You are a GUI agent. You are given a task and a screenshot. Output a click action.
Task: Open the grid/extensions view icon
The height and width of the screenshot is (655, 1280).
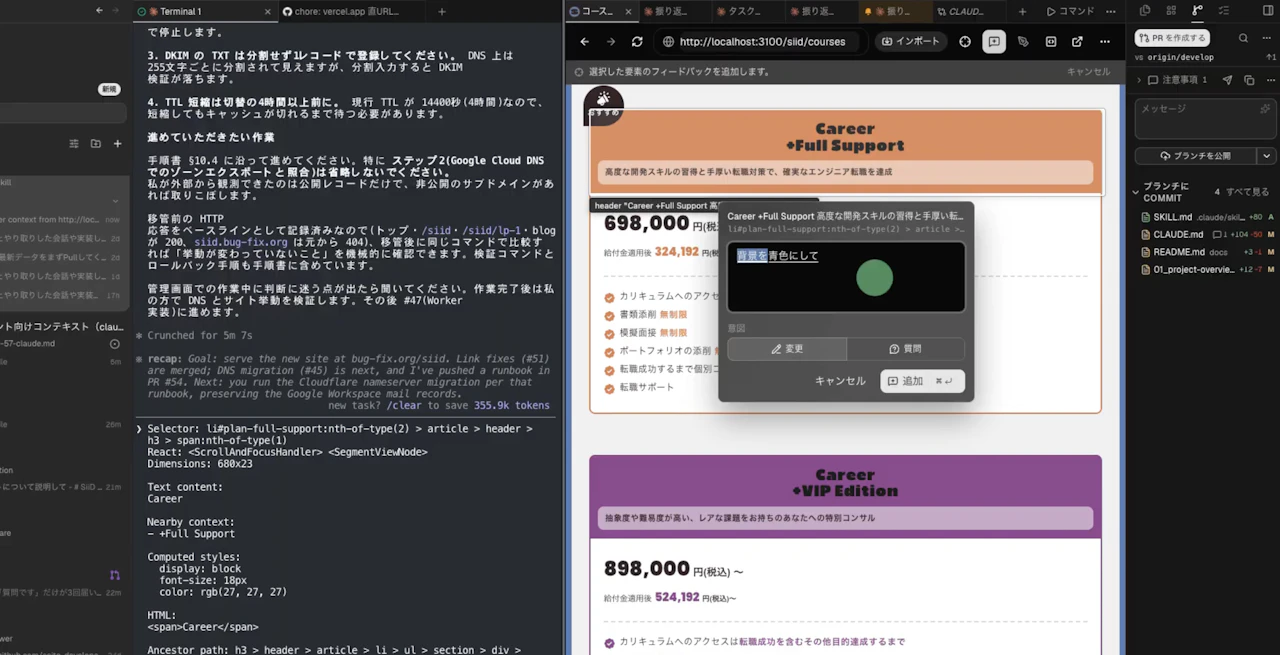click(x=1171, y=10)
